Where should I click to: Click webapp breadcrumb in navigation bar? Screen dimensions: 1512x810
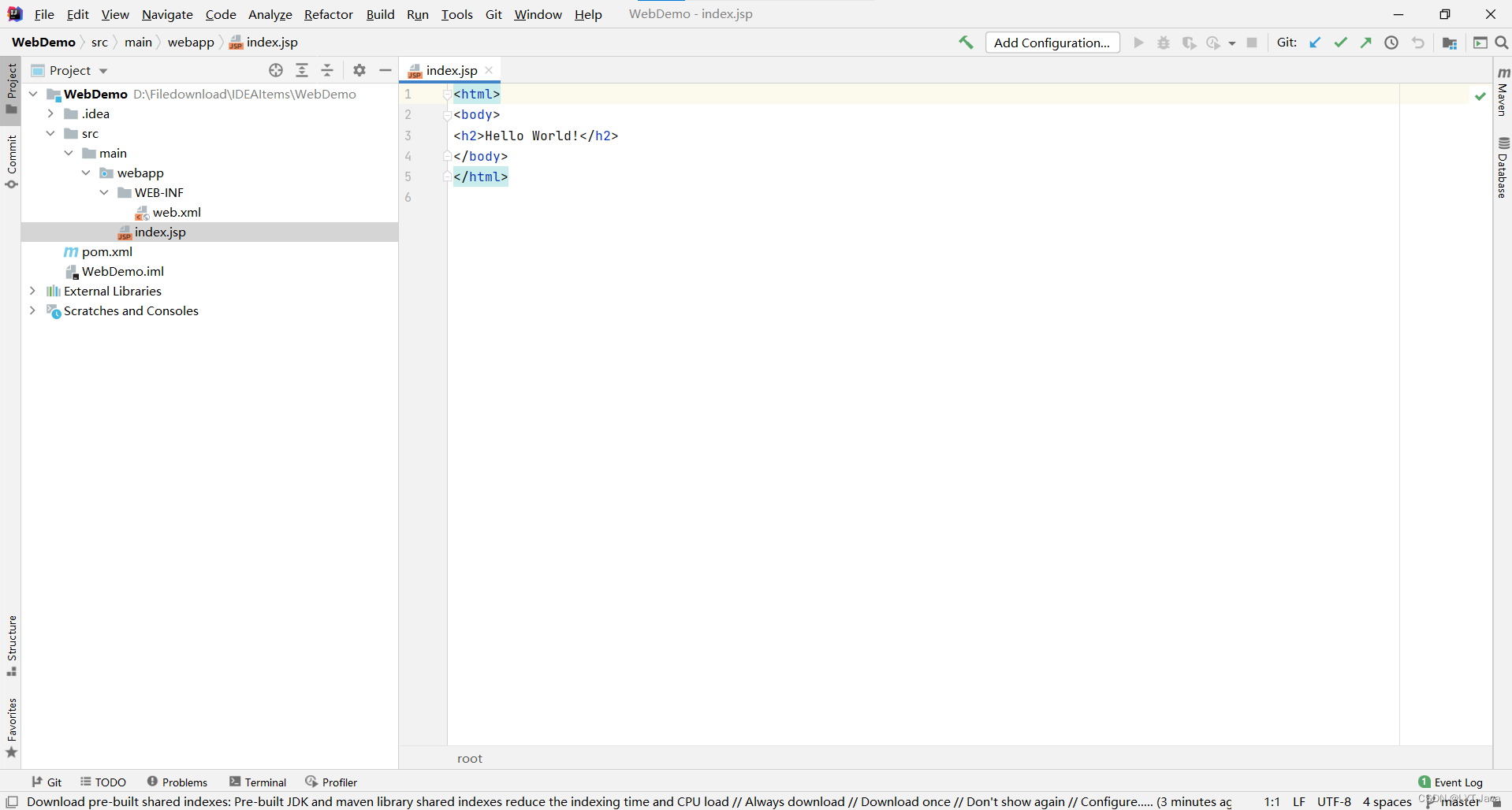tap(191, 43)
